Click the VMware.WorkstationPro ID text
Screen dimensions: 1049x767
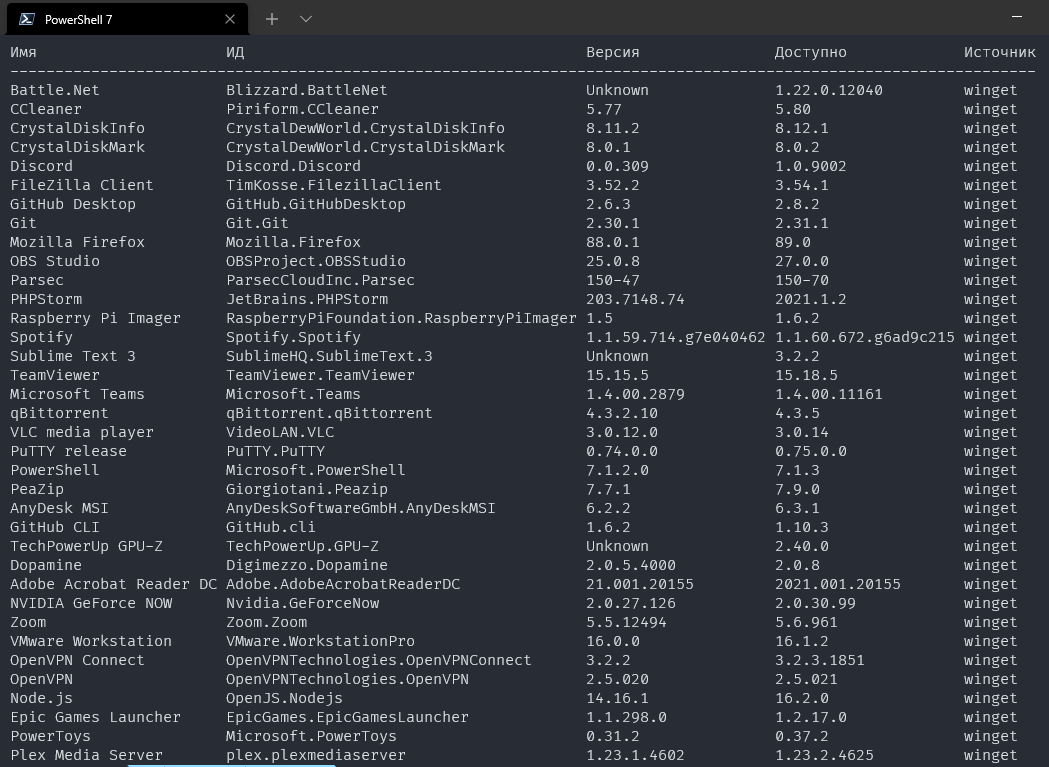pos(320,641)
